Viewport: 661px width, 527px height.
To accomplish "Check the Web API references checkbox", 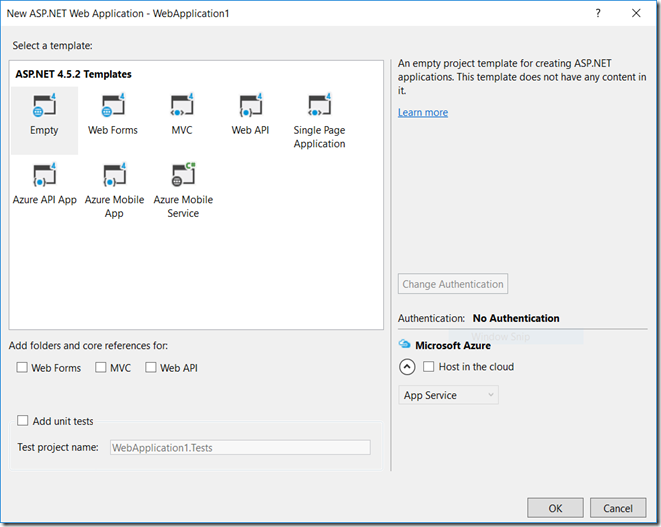I will coord(150,367).
